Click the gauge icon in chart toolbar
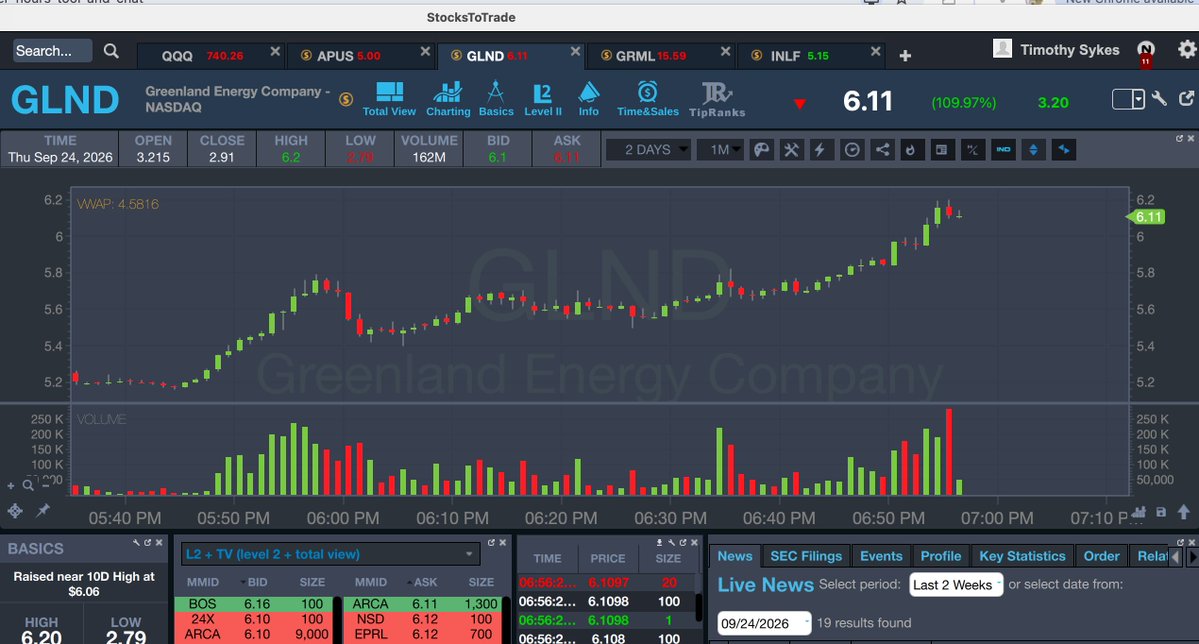Viewport: 1199px width, 644px height. (851, 150)
